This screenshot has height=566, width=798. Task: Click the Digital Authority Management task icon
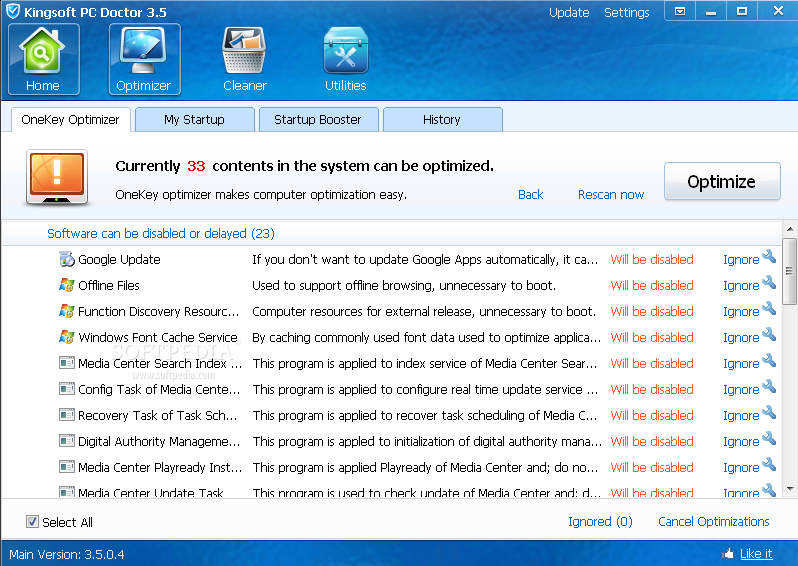(67, 441)
